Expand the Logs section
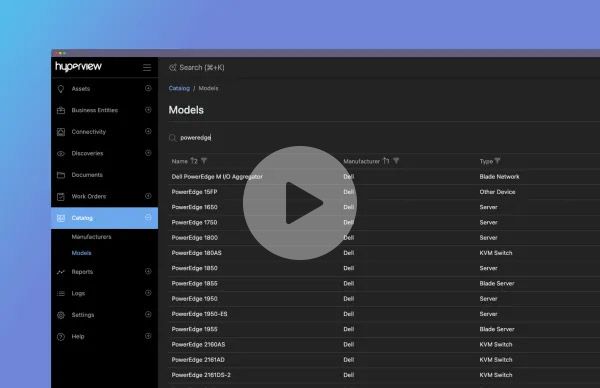Image resolution: width=600 pixels, height=388 pixels. (148, 293)
